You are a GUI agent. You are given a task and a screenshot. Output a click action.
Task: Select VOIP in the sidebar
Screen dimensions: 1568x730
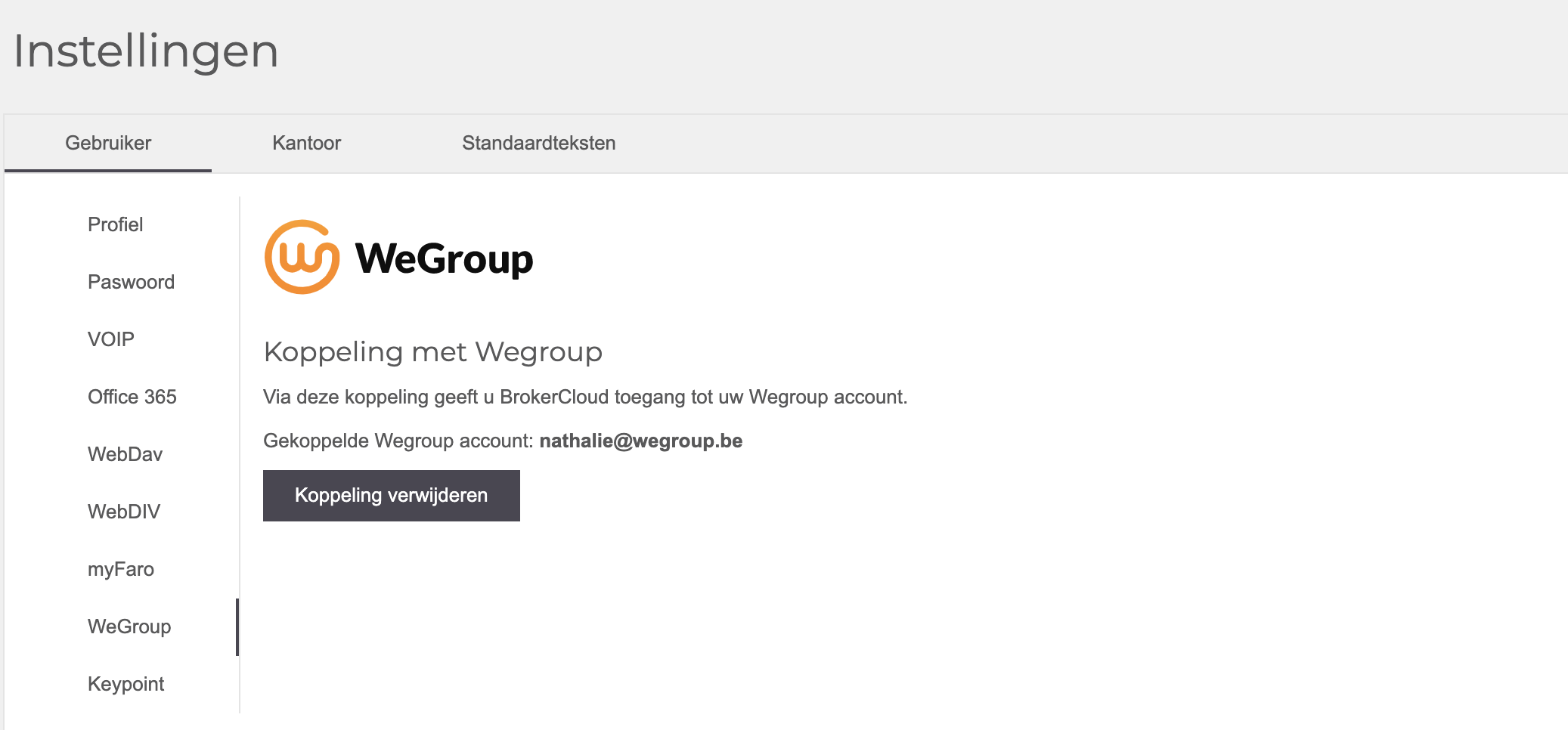(112, 339)
